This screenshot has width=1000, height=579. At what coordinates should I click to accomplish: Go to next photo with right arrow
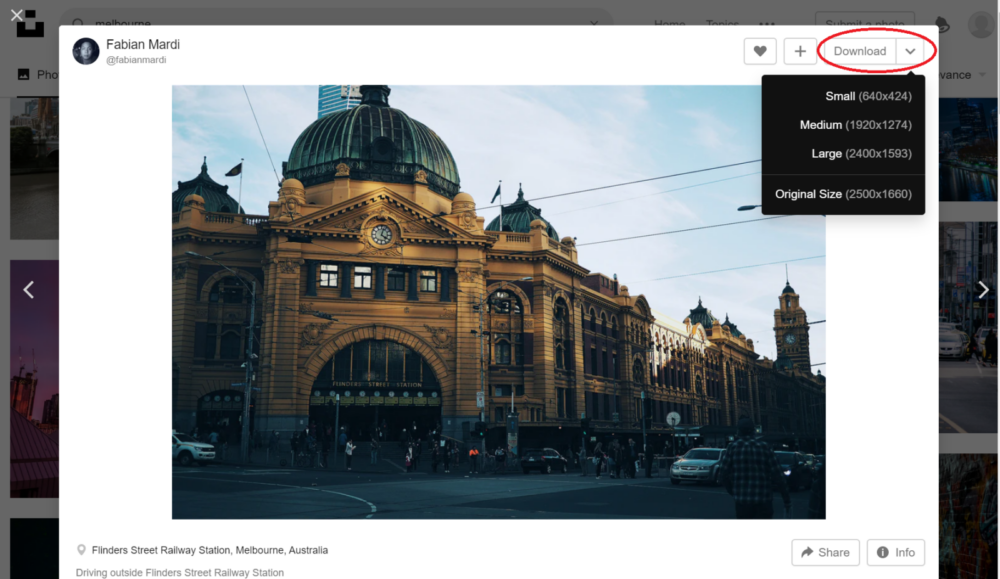pos(983,290)
